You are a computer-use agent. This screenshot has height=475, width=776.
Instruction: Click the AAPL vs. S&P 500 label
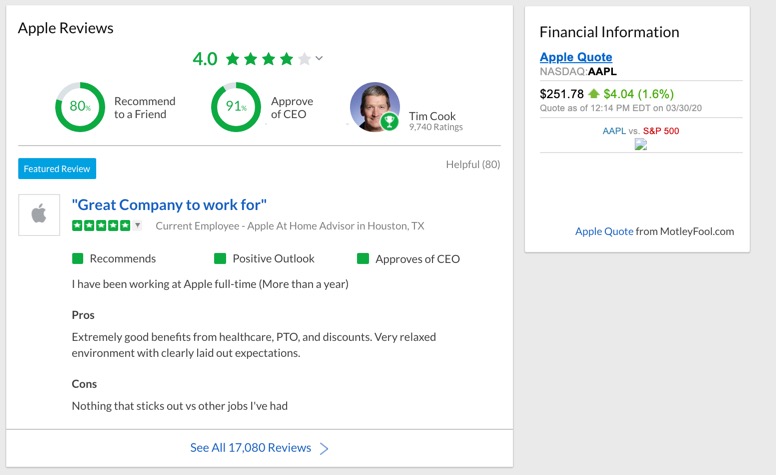(640, 131)
